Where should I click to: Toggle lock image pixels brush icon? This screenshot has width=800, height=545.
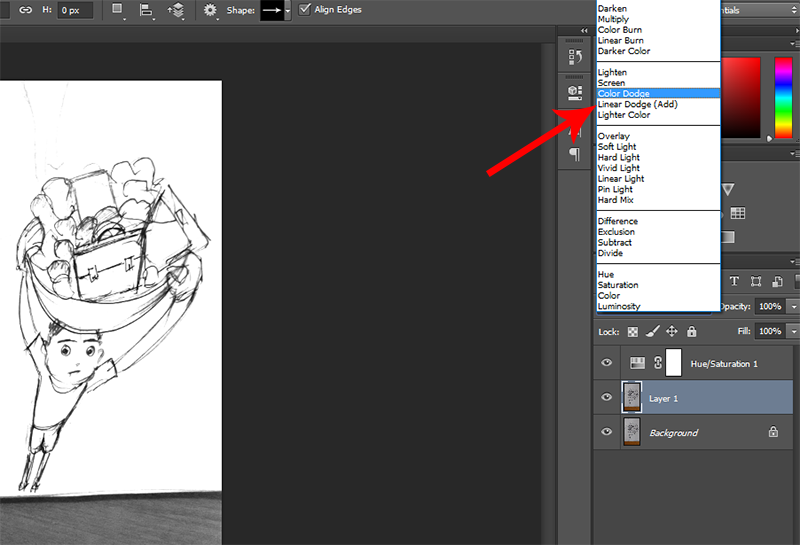(653, 332)
